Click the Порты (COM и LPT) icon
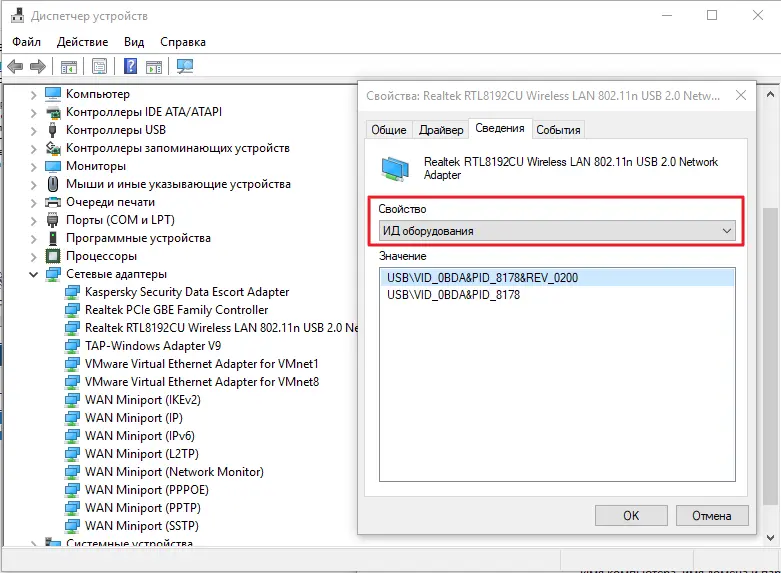Screen dimensions: 781x573 [x=53, y=220]
